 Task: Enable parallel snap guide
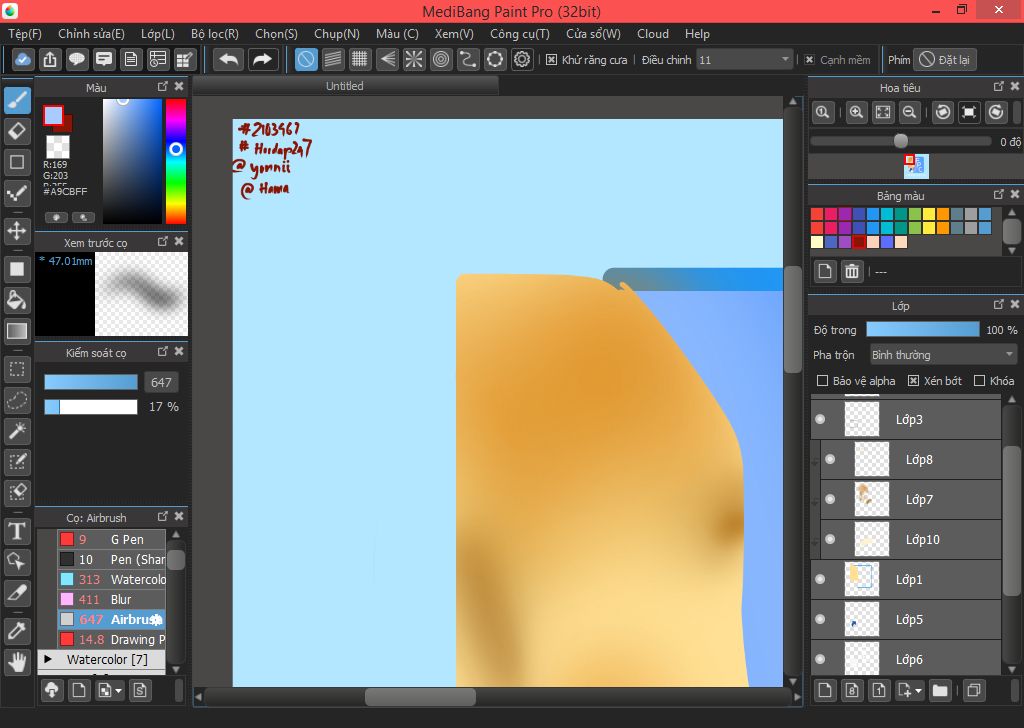point(333,59)
